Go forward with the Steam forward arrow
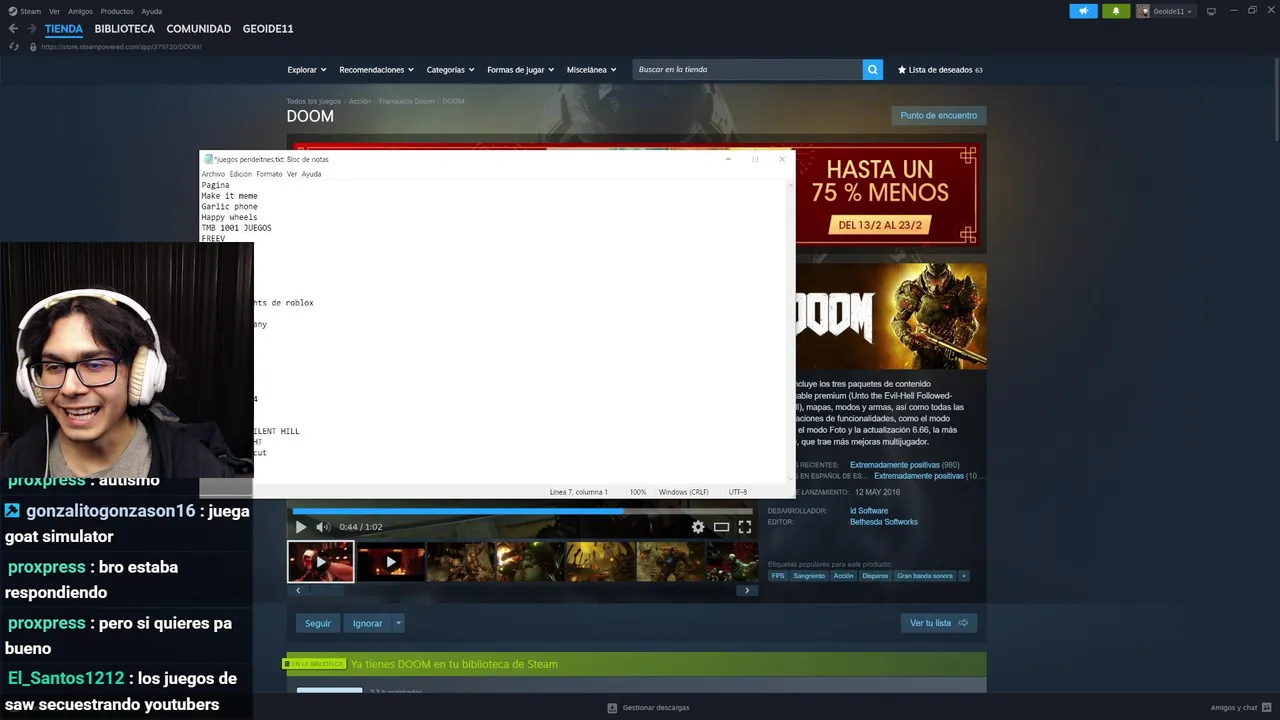The height and width of the screenshot is (720, 1280). click(31, 29)
